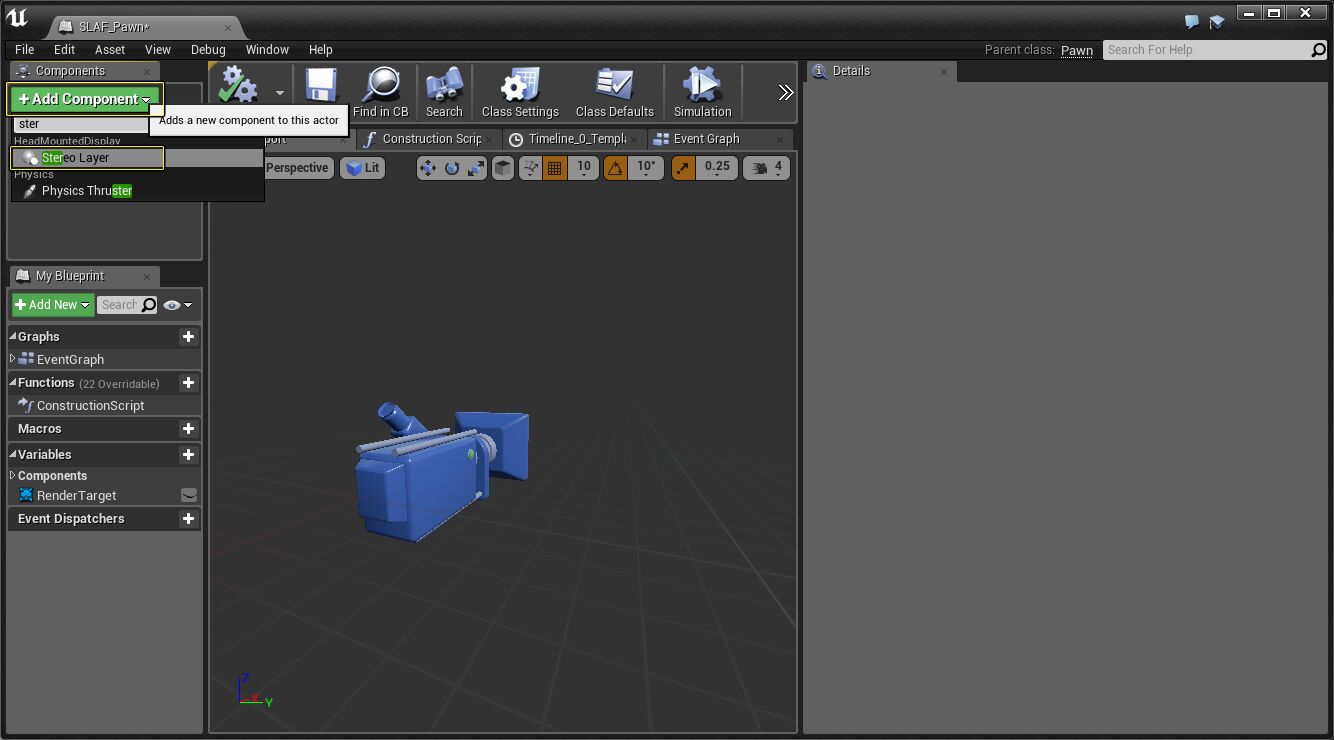Screen dimensions: 1334x740
Task: Click the Compile button icon
Action: (x=236, y=85)
